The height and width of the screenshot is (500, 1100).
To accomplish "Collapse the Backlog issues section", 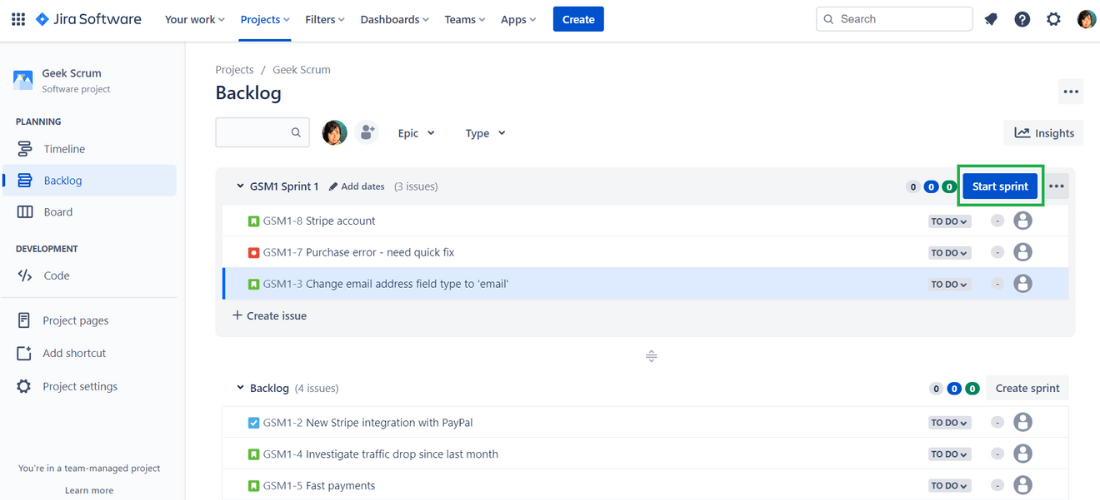I will [x=240, y=388].
